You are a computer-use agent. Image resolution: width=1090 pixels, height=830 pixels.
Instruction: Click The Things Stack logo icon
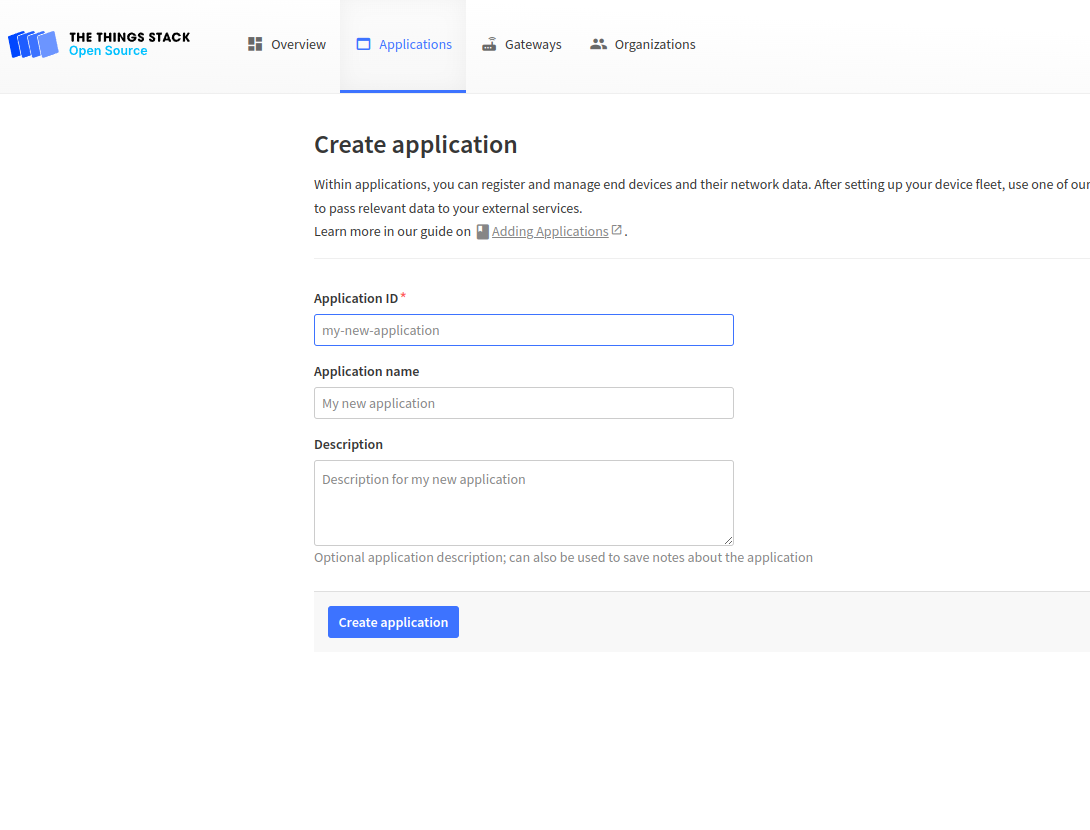pos(33,45)
